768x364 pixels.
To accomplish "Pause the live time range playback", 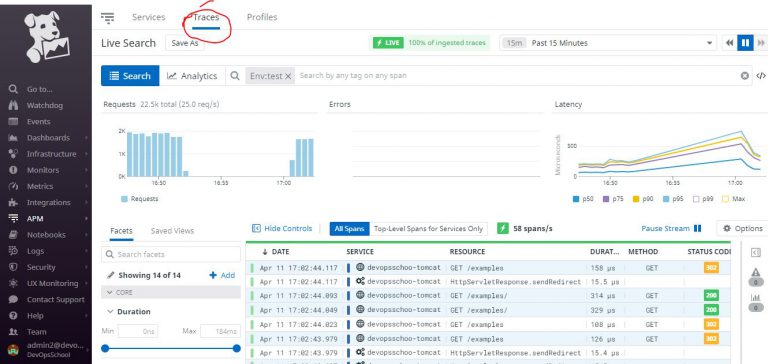I will pyautogui.click(x=745, y=43).
